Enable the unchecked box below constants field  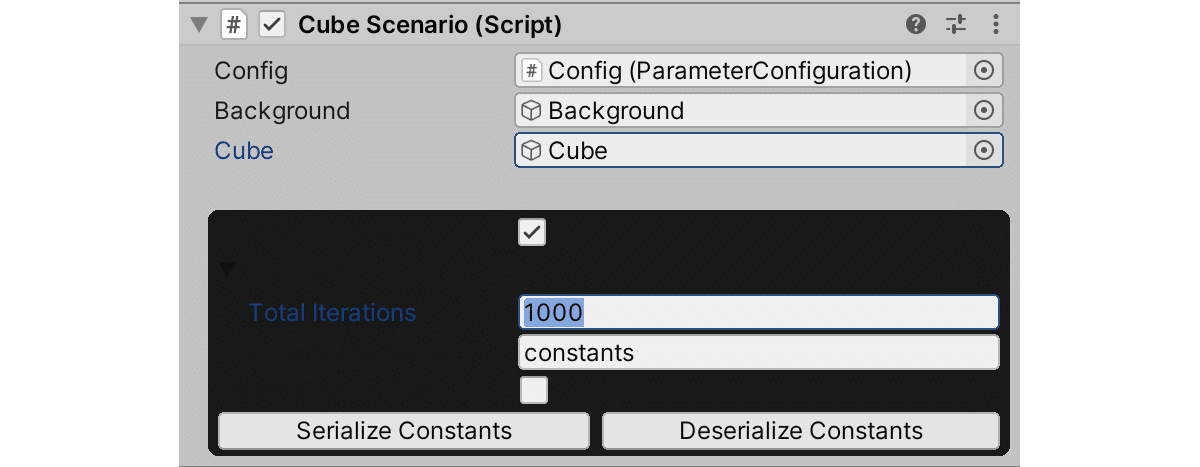click(533, 390)
